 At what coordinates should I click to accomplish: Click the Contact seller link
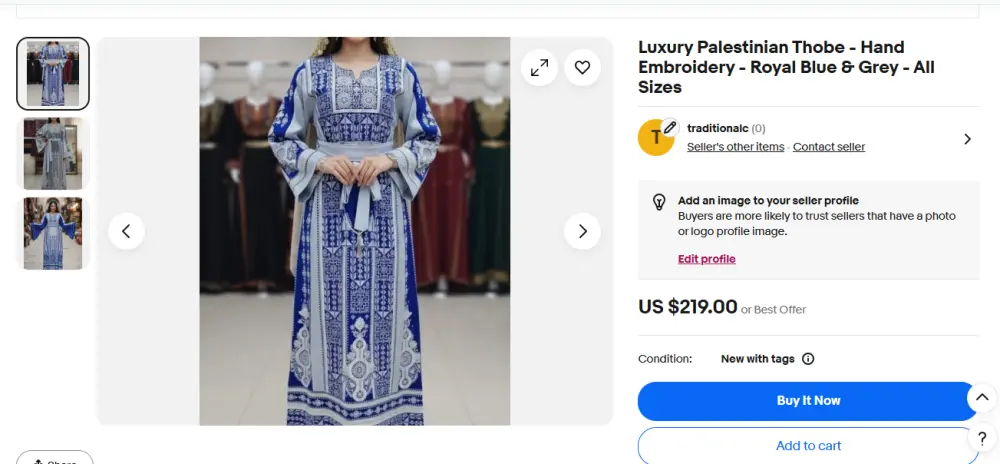(x=828, y=147)
